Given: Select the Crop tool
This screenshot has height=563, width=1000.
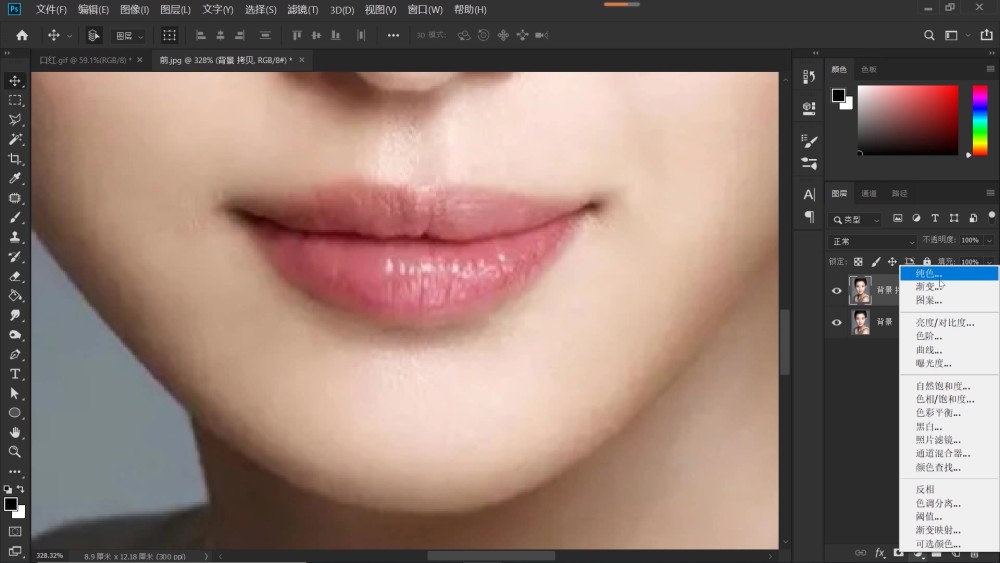Looking at the screenshot, I should click(15, 159).
